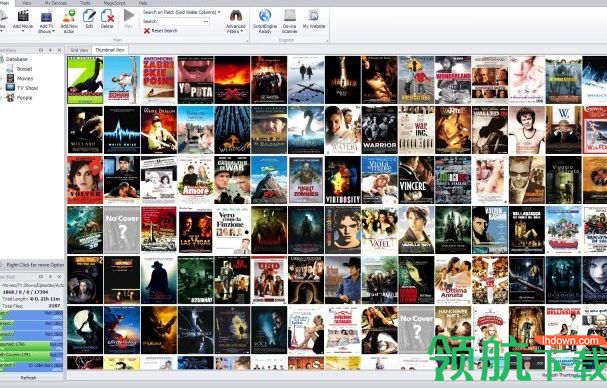
Task: Select the Las Vegas movie poster
Action: point(195,230)
